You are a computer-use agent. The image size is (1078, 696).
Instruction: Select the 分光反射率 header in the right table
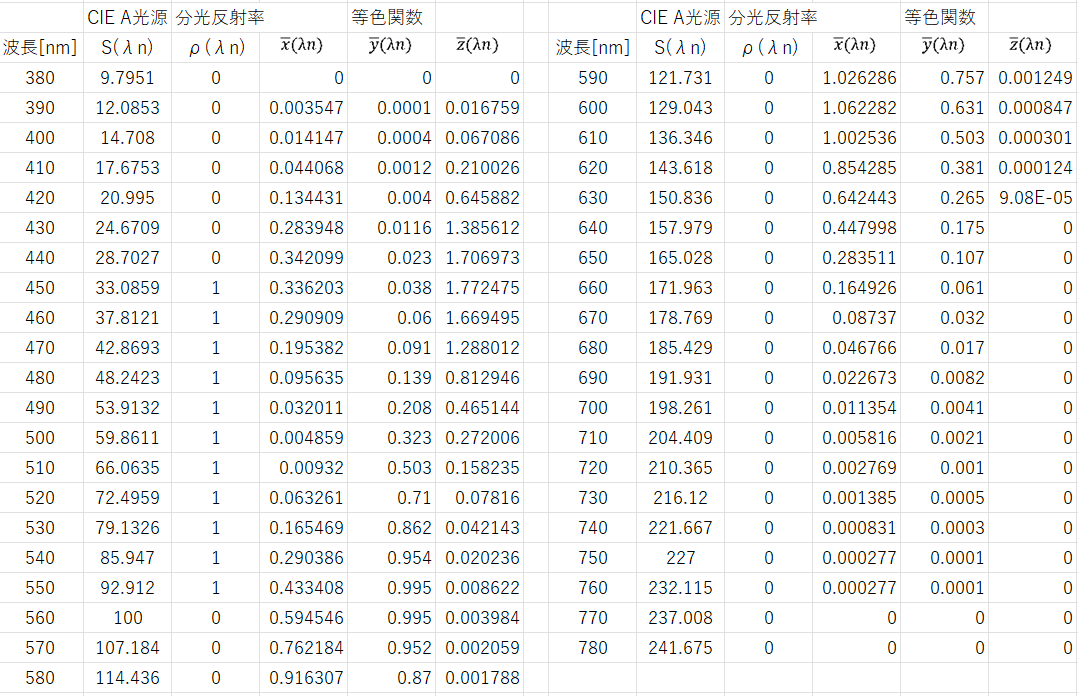tap(773, 17)
